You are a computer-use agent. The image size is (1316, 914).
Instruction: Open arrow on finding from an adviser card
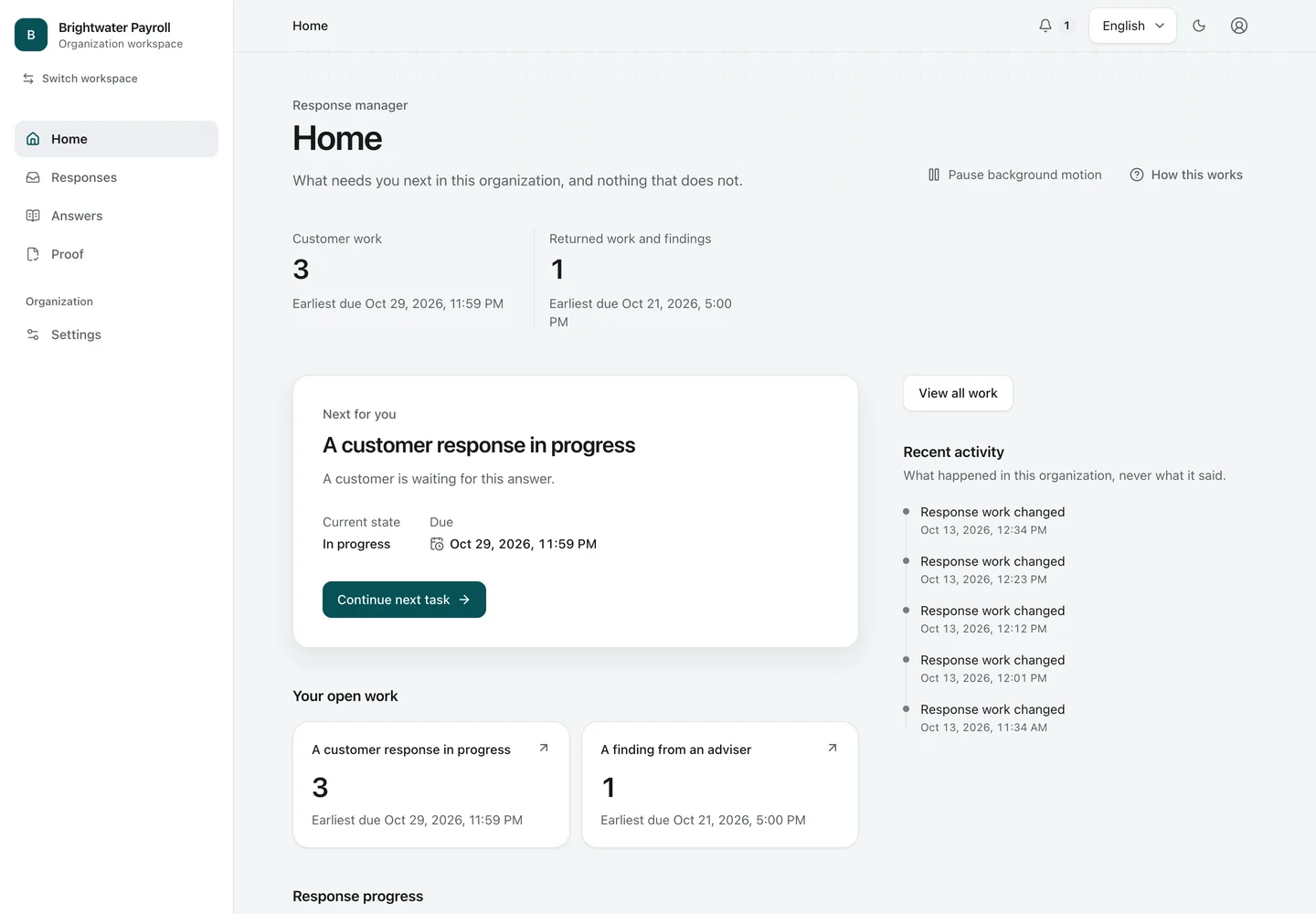pos(833,748)
